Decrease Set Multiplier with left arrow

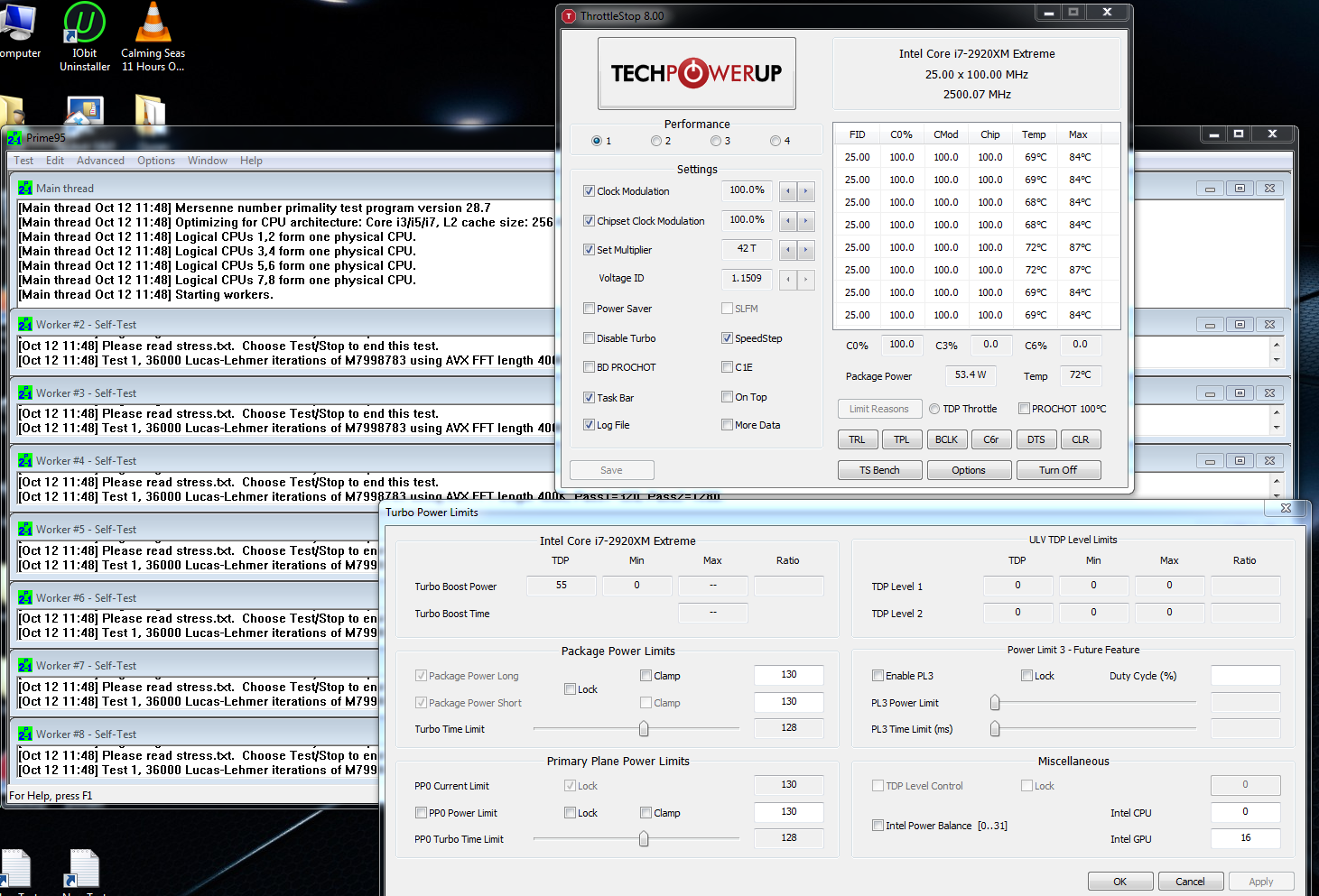tap(788, 250)
